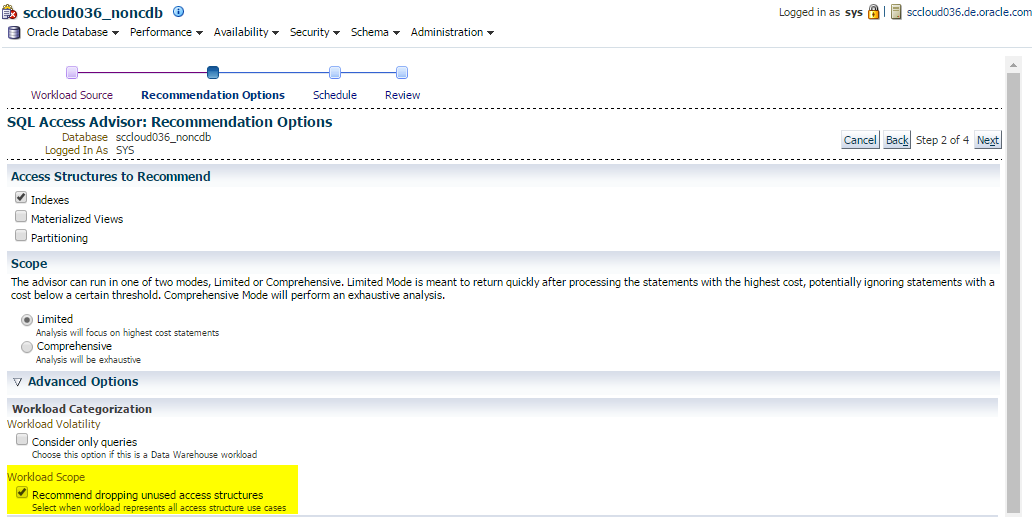Click the database icon beside Oracle Database
Screen dimensions: 1034x517
coord(14,32)
